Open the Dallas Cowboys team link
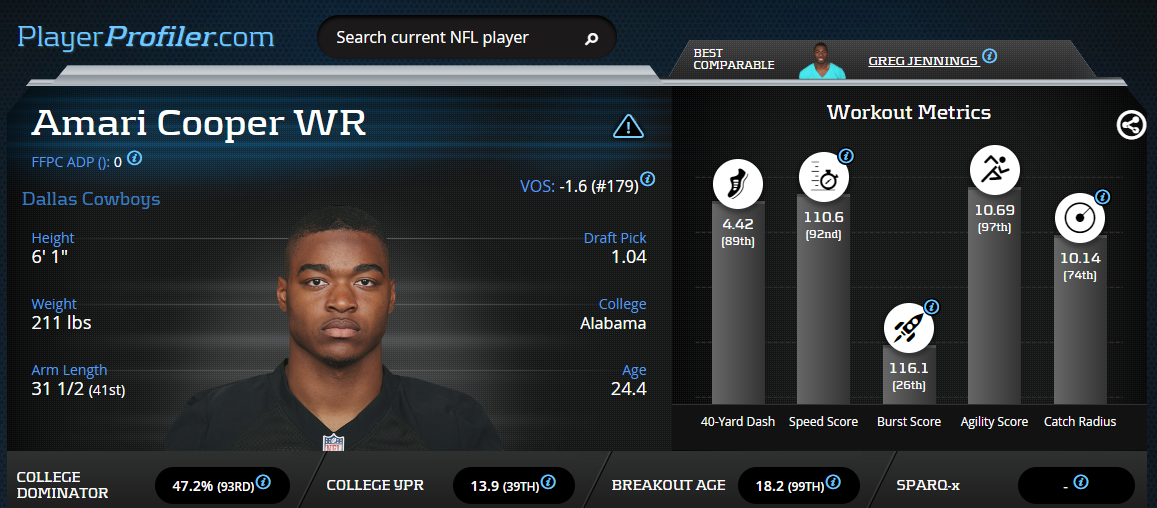The width and height of the screenshot is (1157, 508). click(x=91, y=199)
